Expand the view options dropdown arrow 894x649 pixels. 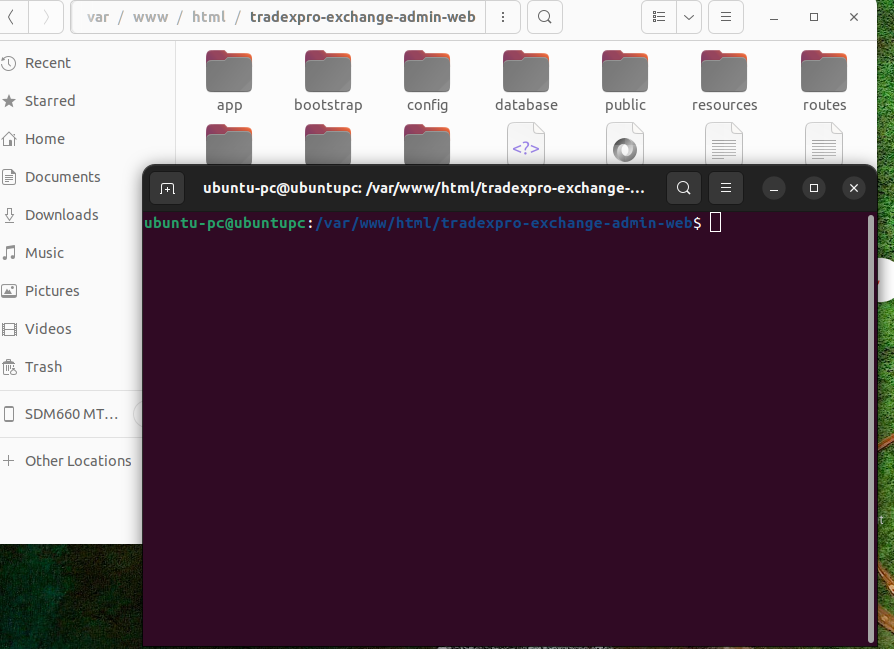(x=689, y=17)
